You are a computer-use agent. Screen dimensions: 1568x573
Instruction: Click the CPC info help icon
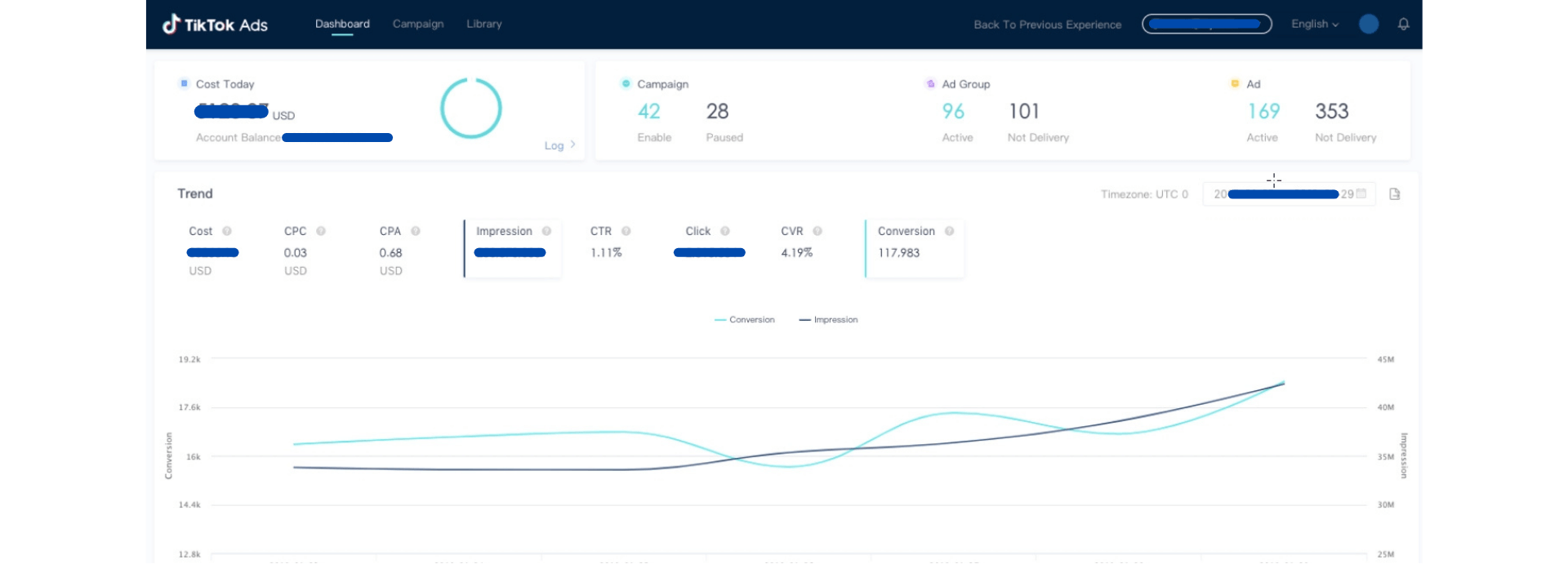321,231
